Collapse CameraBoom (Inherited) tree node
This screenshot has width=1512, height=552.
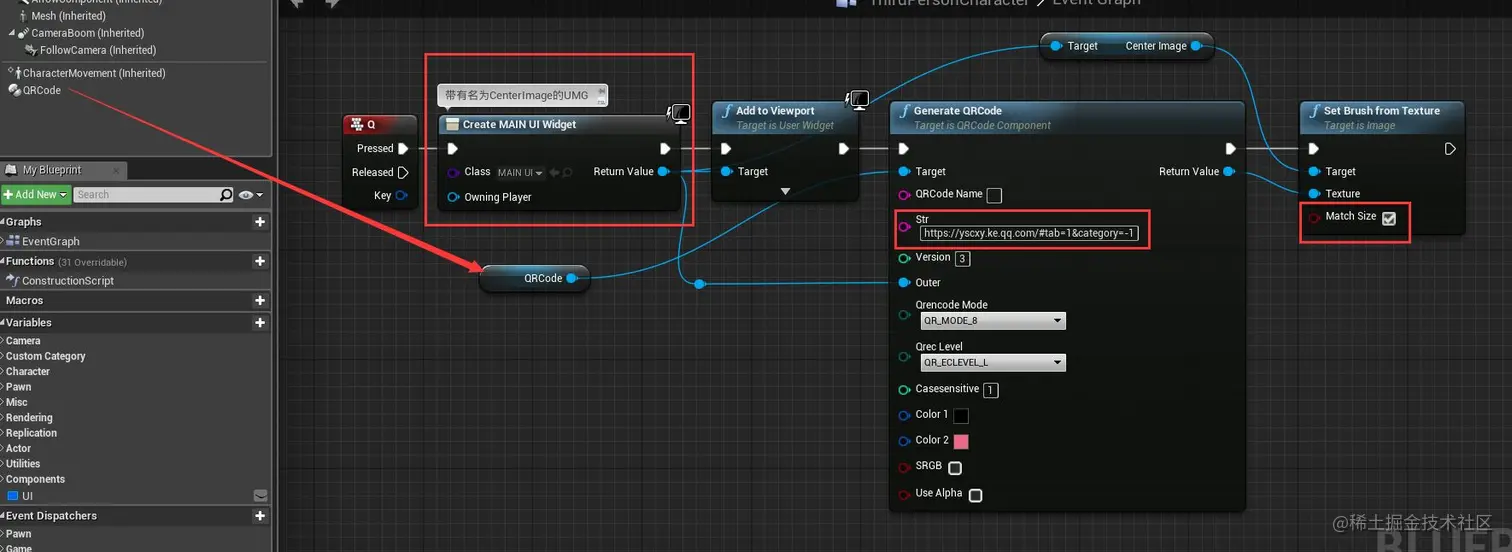coord(11,33)
